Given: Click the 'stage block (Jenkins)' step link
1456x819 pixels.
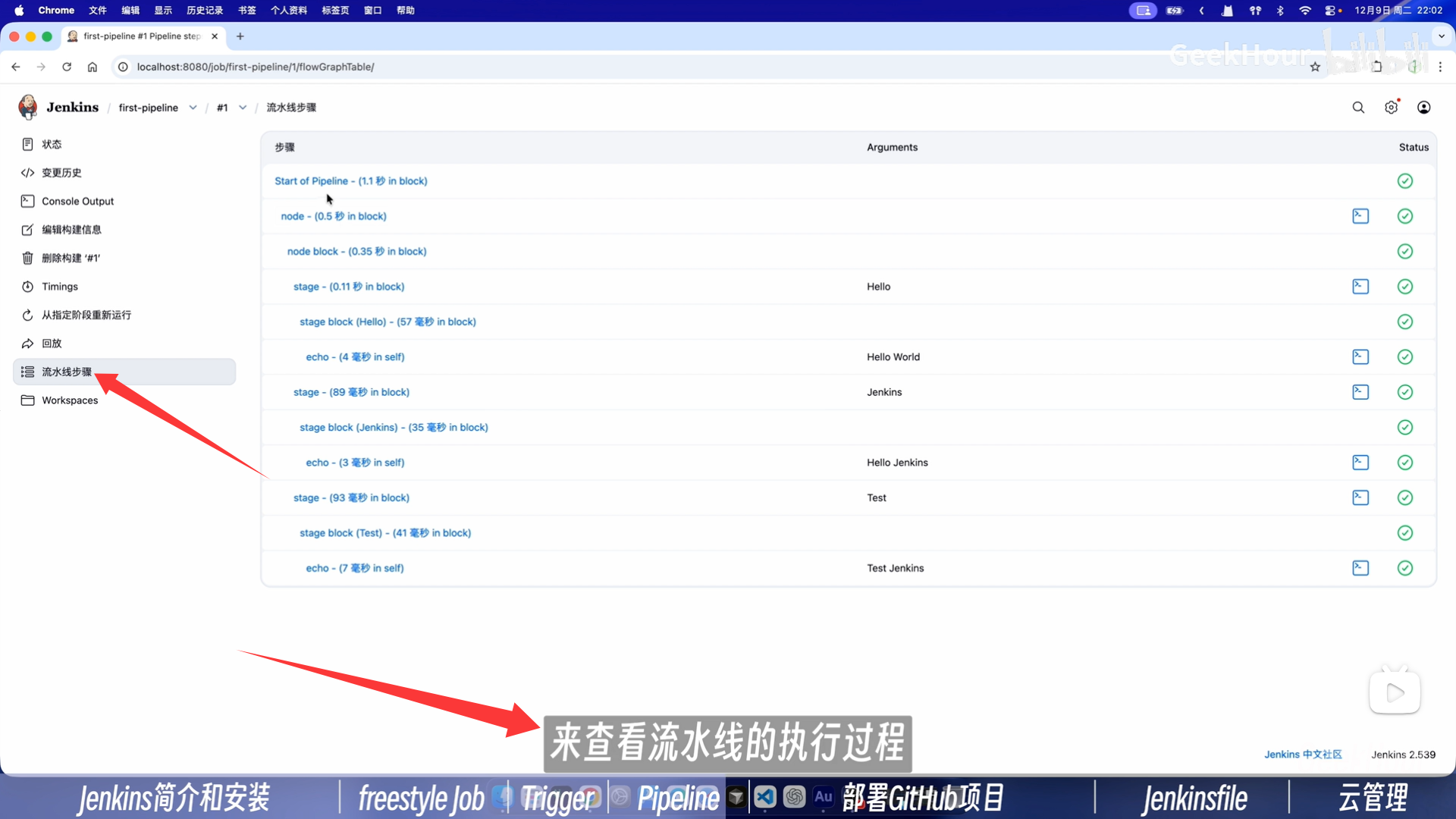Looking at the screenshot, I should click(393, 428).
